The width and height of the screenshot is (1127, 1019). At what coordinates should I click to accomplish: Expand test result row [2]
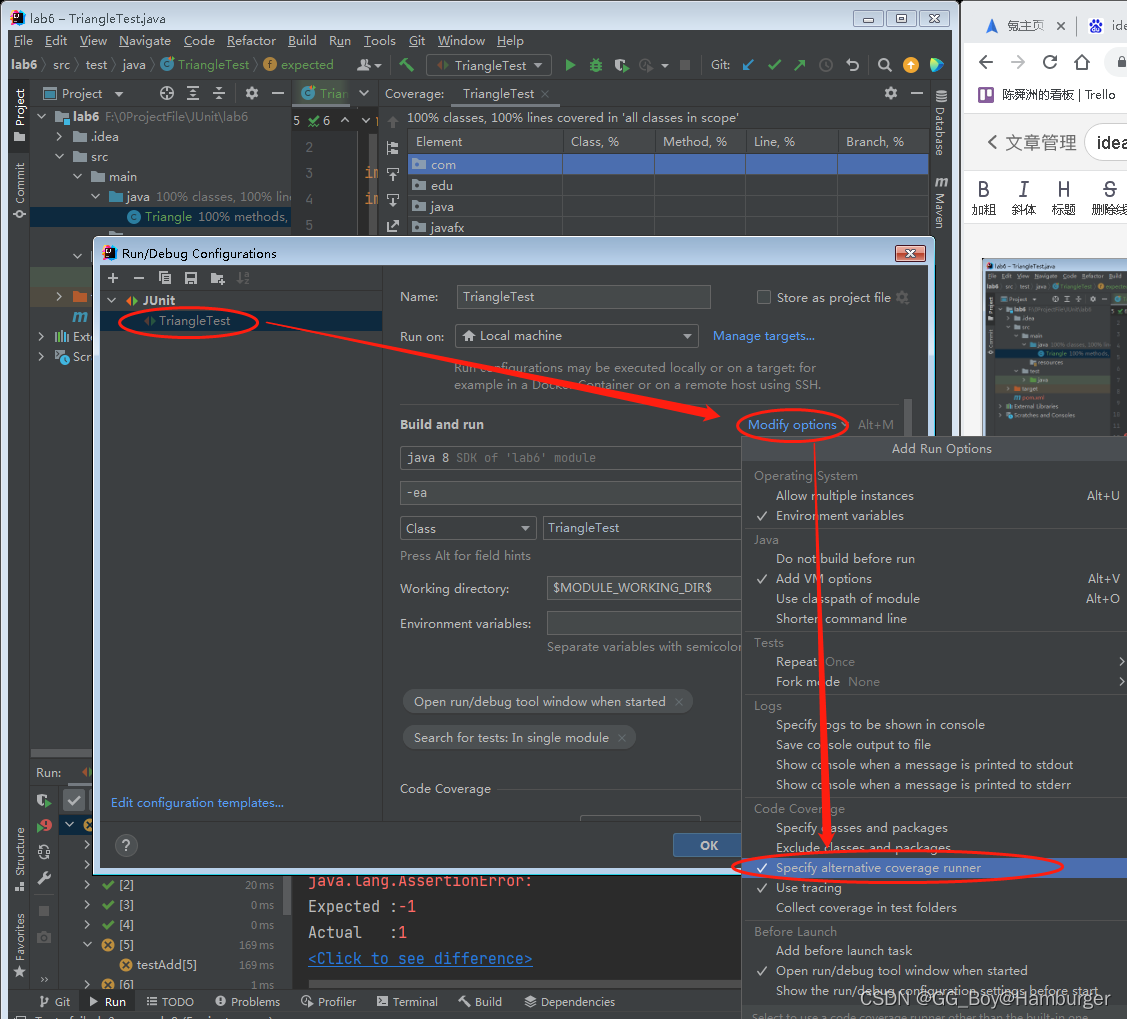pyautogui.click(x=87, y=885)
